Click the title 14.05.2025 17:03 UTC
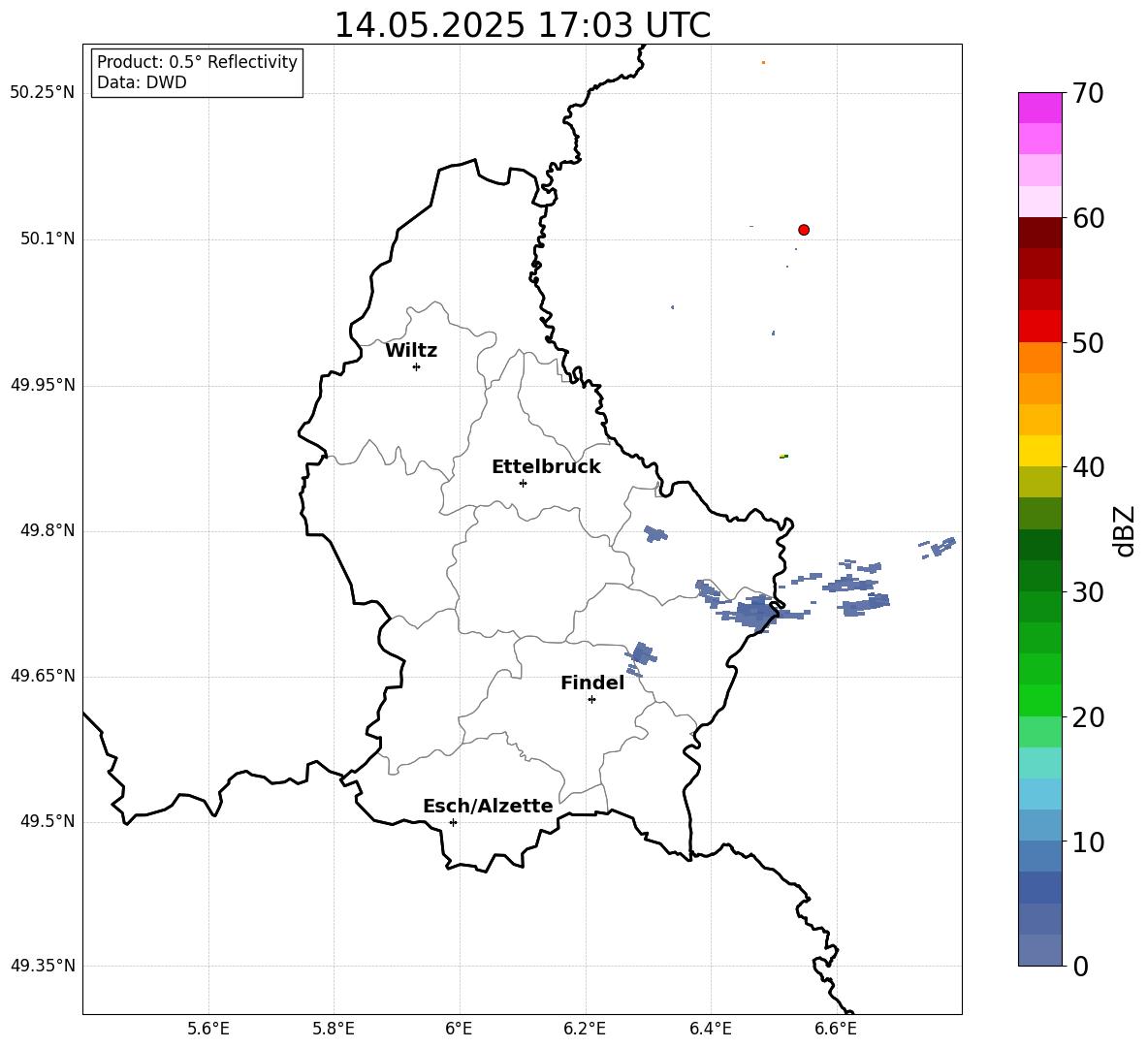This screenshot has width=1148, height=1048. point(522,25)
